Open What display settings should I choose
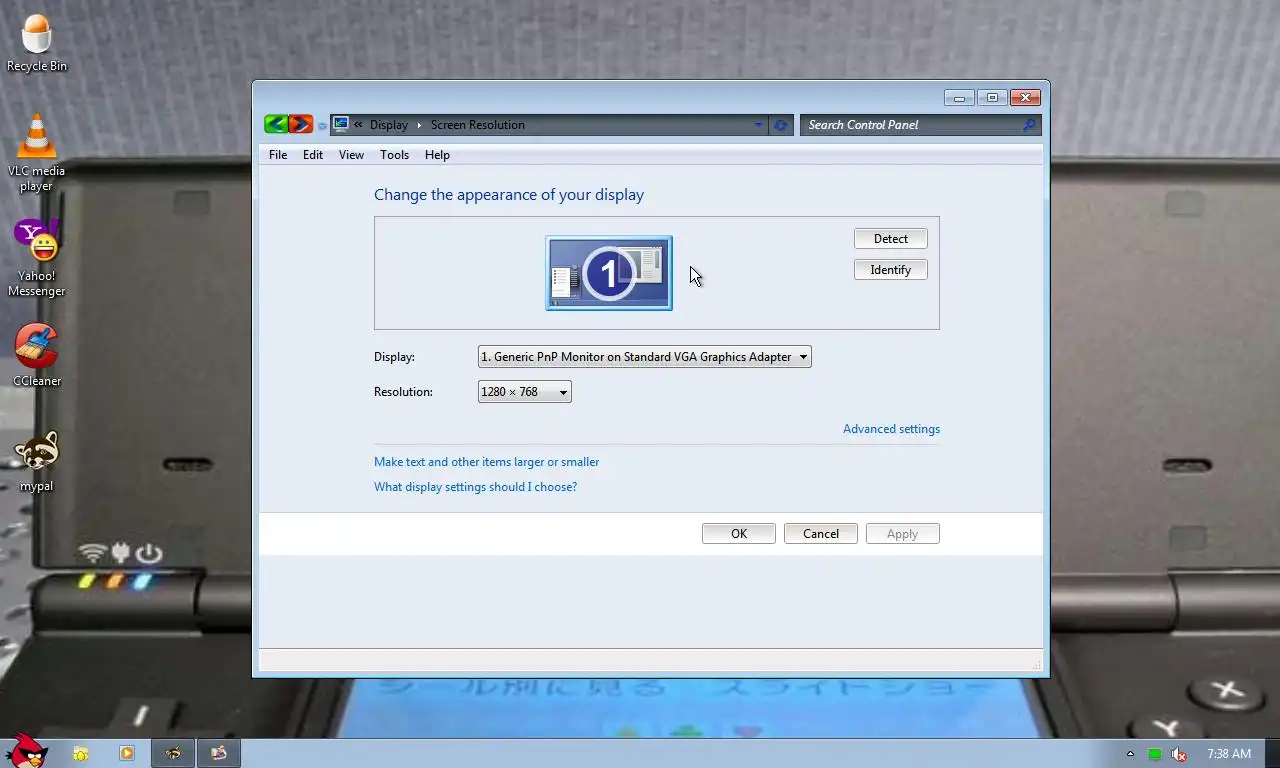Image resolution: width=1280 pixels, height=768 pixels. coord(475,487)
